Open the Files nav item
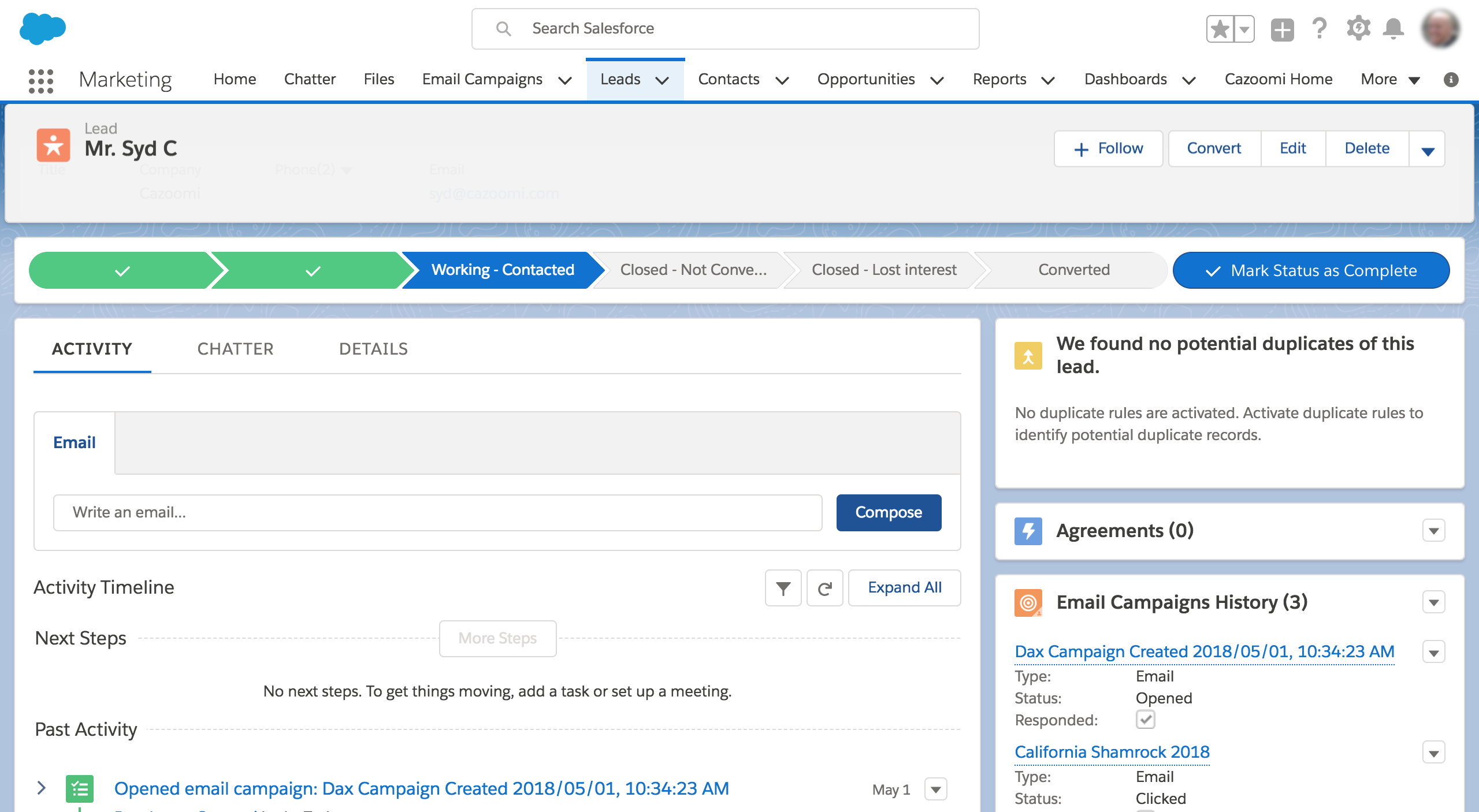This screenshot has width=1479, height=812. tap(379, 80)
